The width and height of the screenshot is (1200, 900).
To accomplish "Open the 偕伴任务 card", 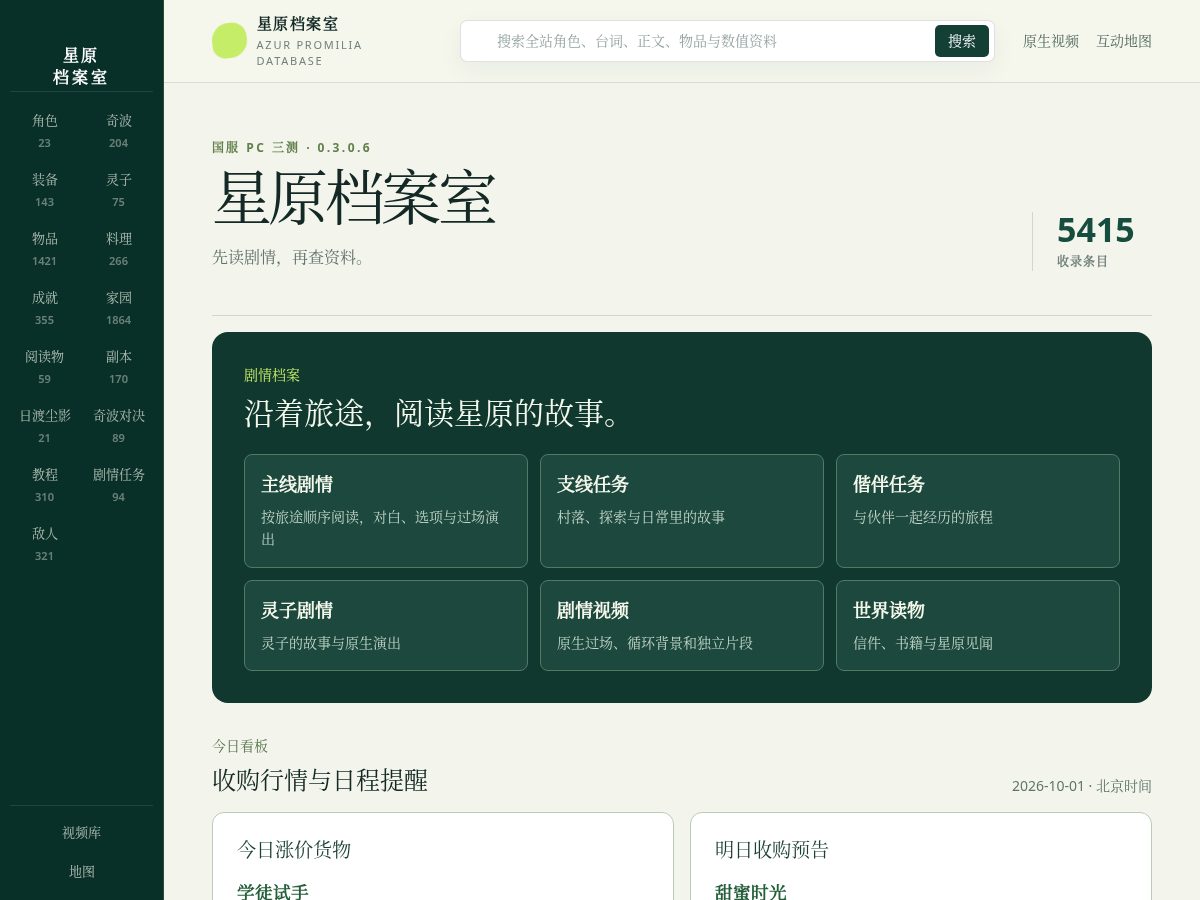I will click(x=978, y=511).
